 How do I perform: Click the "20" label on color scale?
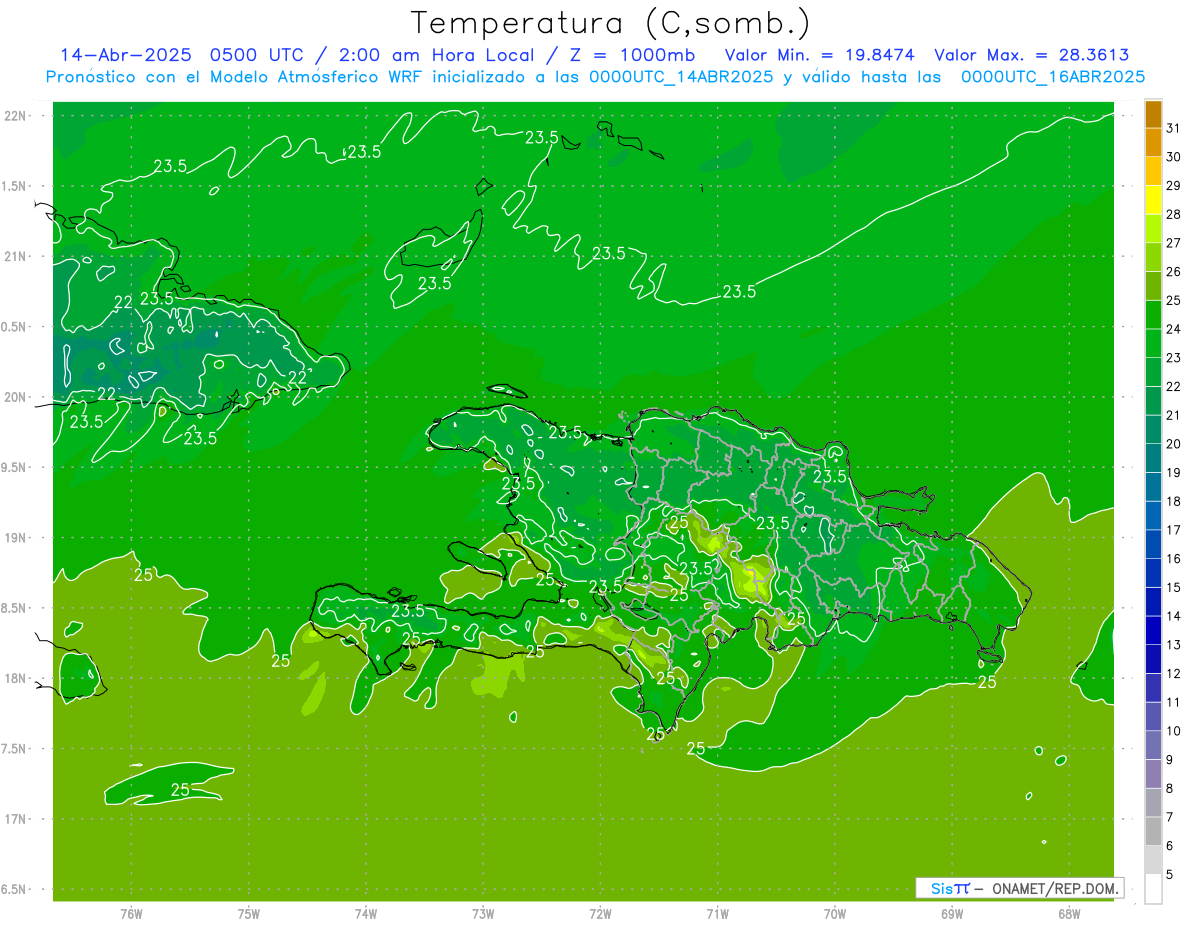click(1174, 444)
